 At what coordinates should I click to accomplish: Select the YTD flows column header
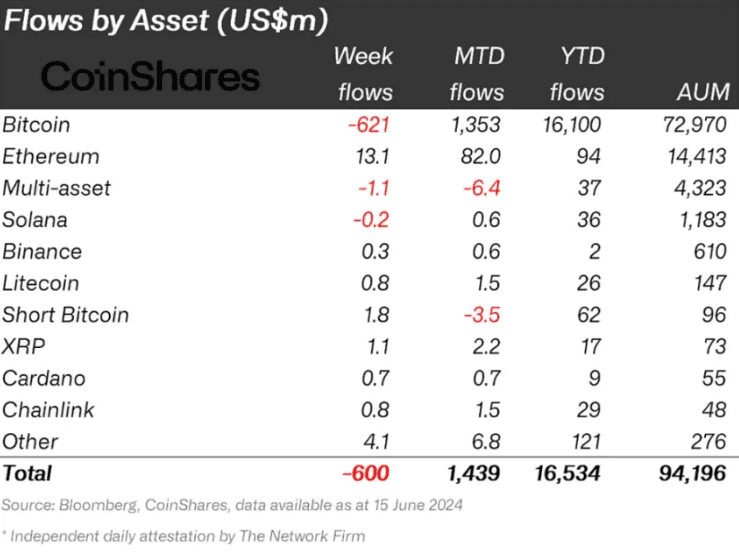point(577,73)
